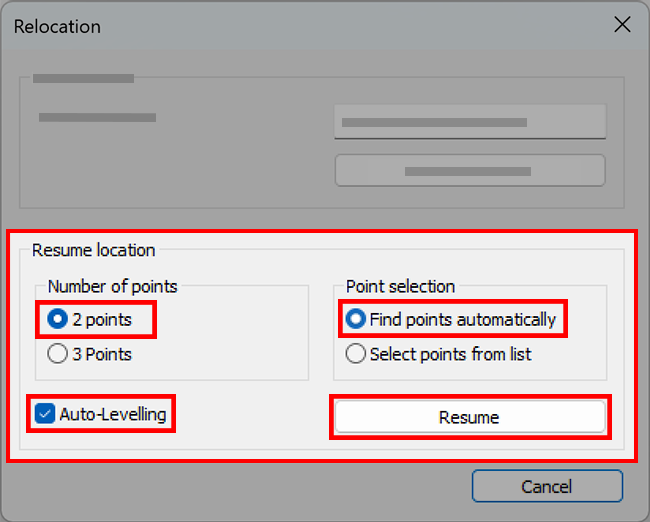Click the 'Select points from list' label text

451,354
